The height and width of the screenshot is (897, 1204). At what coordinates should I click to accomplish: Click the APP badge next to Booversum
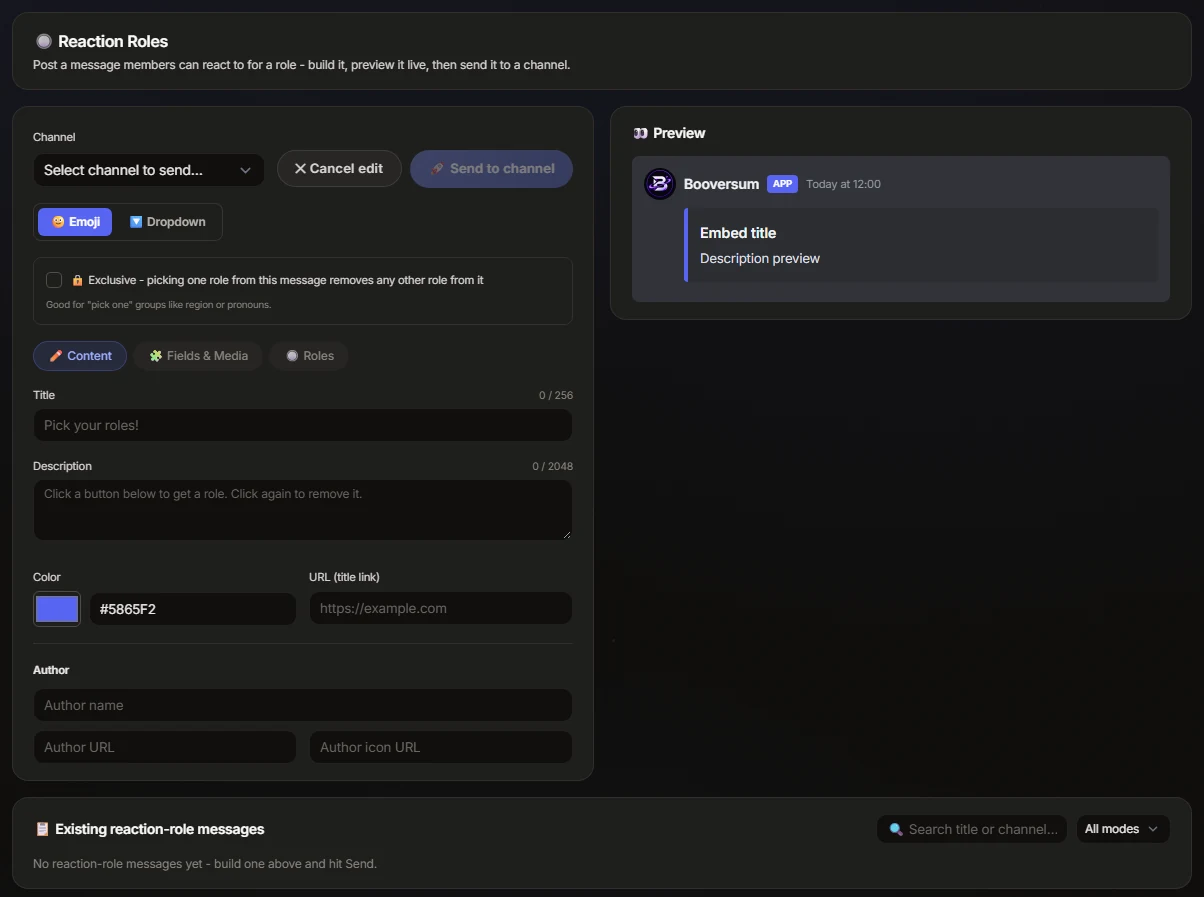[782, 184]
